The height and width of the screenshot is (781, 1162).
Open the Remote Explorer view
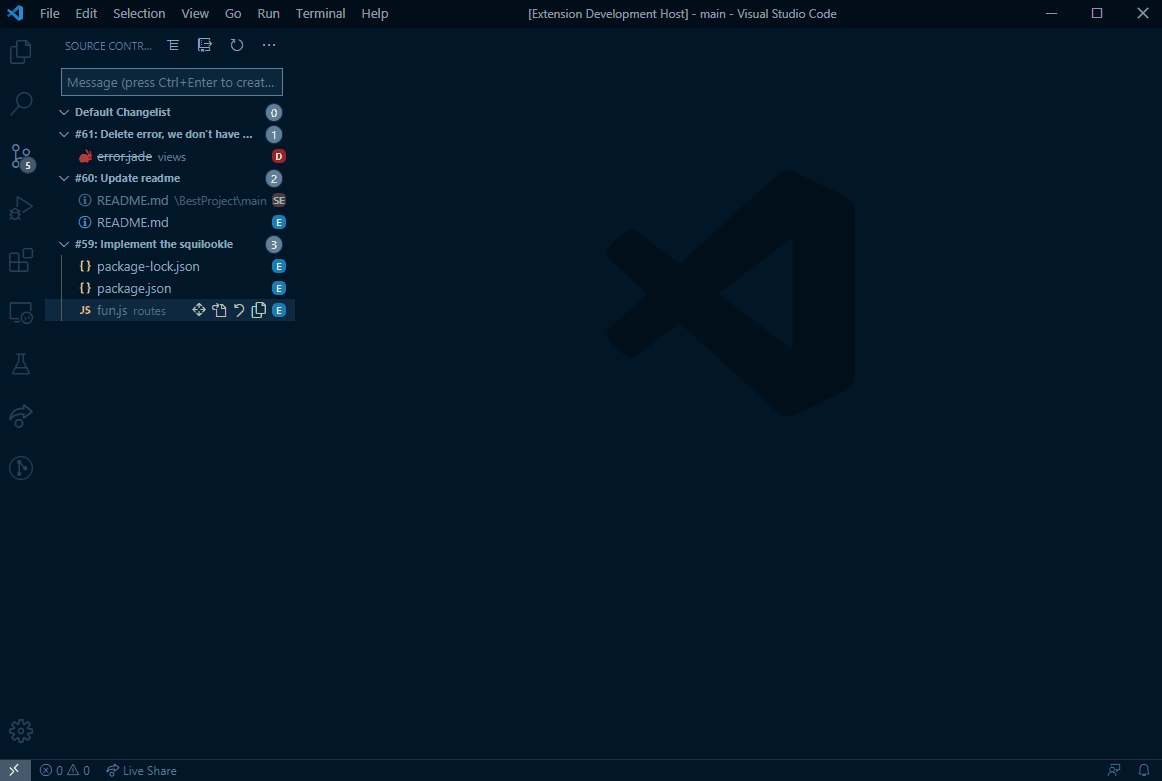(21, 313)
